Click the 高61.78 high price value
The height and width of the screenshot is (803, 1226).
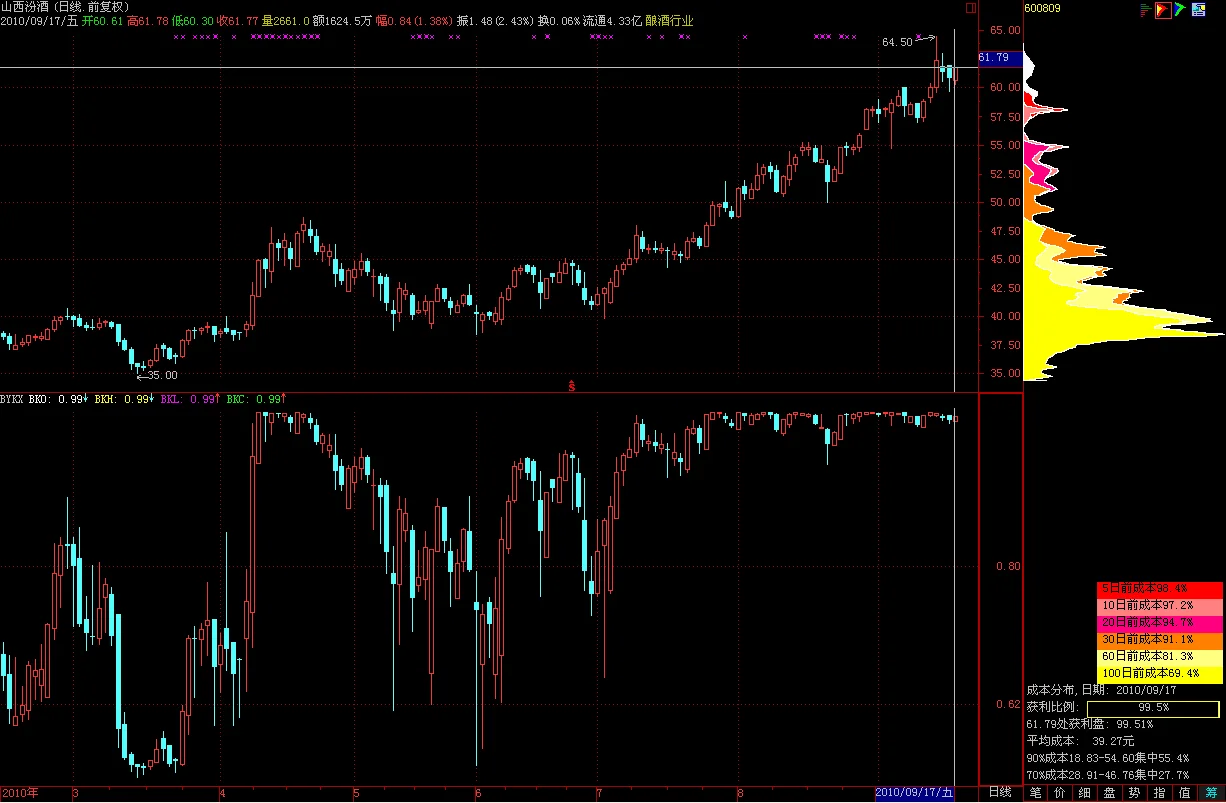148,21
